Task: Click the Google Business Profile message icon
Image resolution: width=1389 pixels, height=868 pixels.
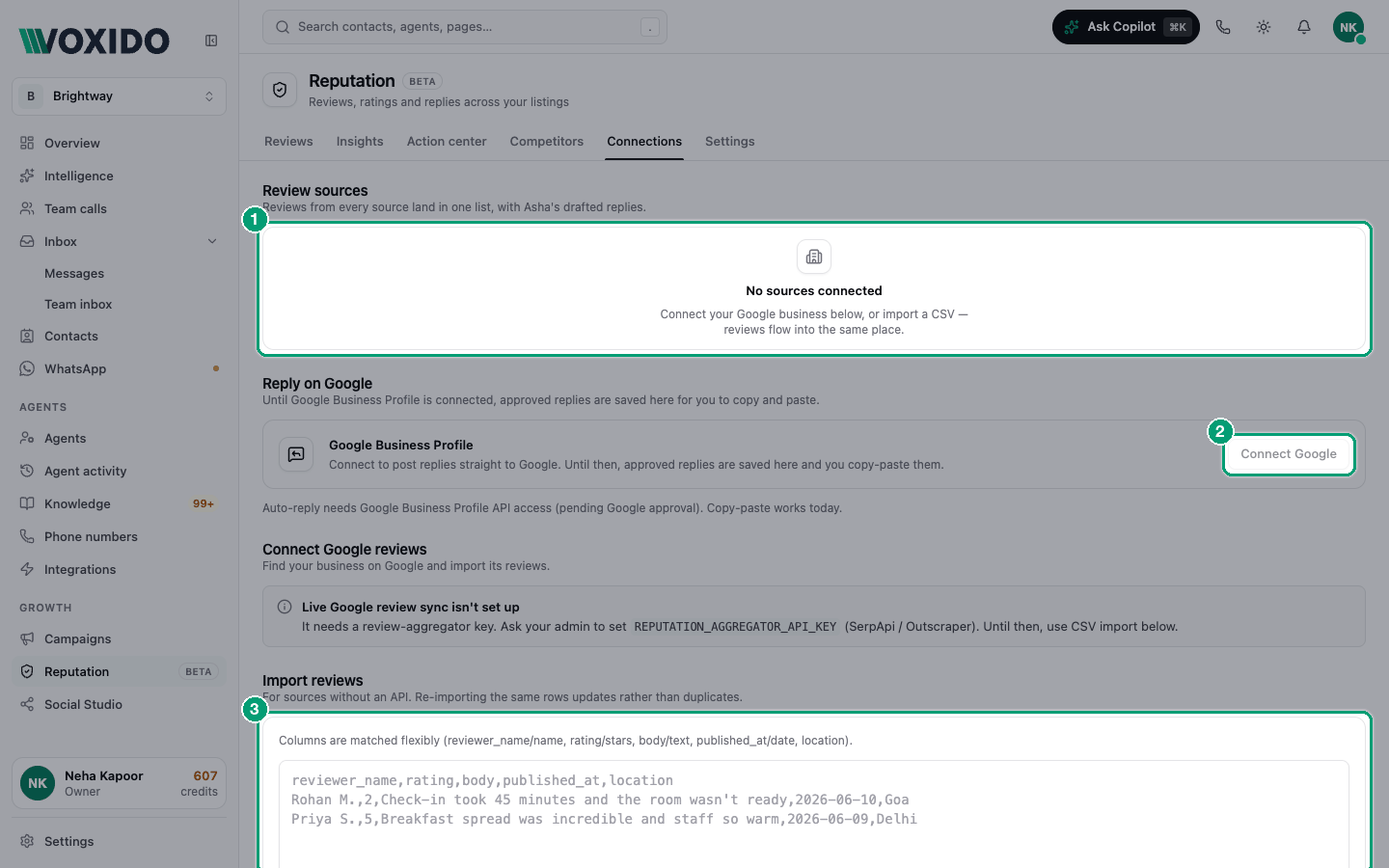Action: click(x=296, y=454)
